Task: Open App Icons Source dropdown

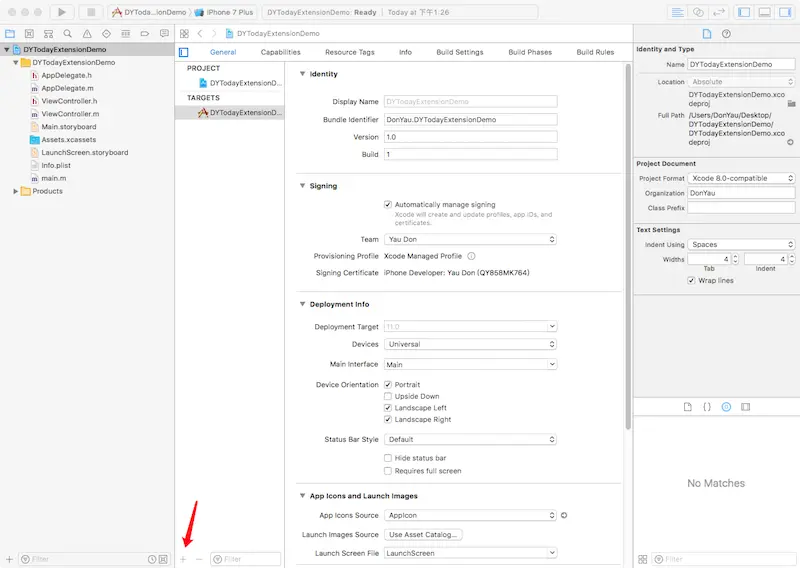Action: [470, 515]
